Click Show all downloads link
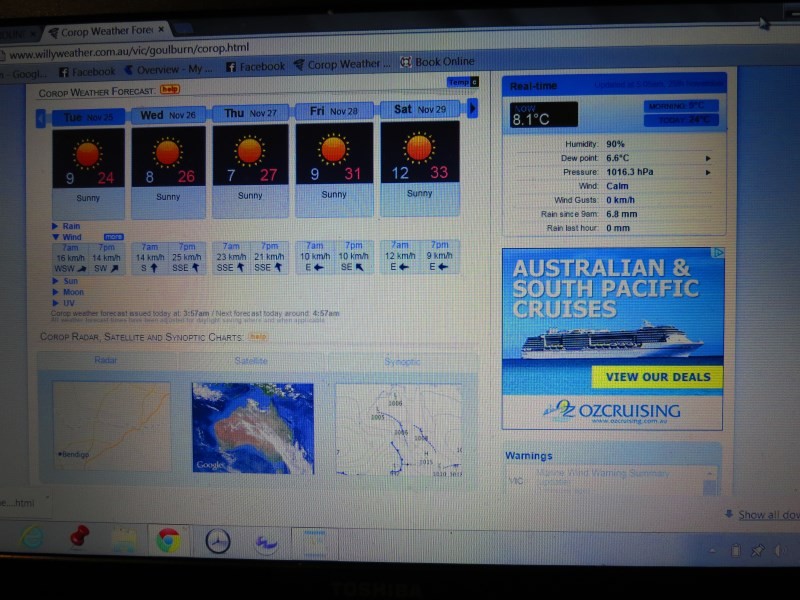 768,515
